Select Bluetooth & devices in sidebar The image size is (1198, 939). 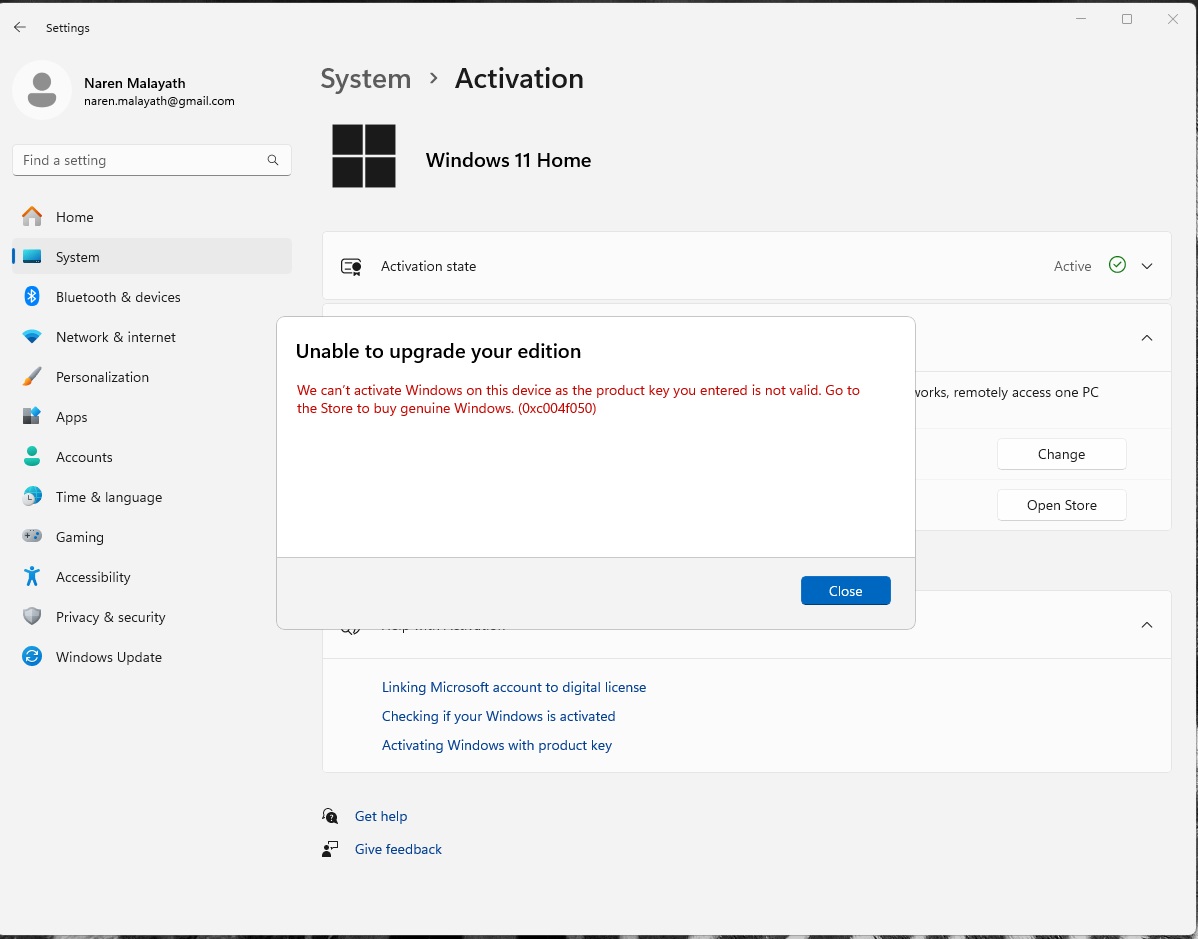pos(151,297)
